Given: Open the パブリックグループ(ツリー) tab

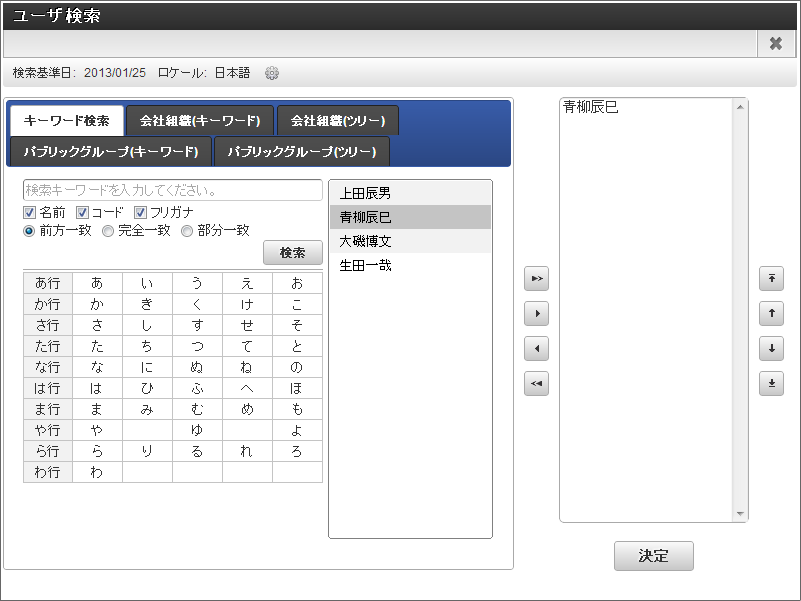Looking at the screenshot, I should 302,152.
